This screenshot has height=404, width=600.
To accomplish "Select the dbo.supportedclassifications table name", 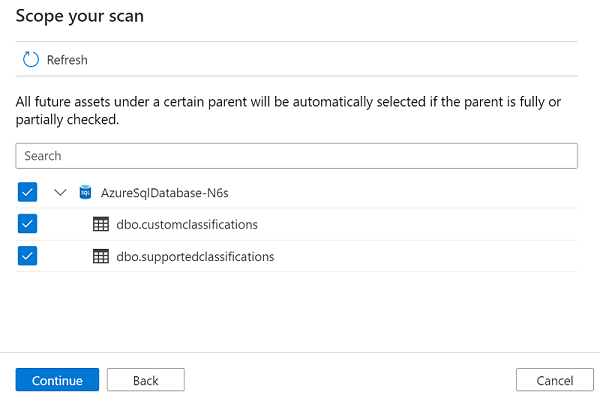I will pos(195,256).
